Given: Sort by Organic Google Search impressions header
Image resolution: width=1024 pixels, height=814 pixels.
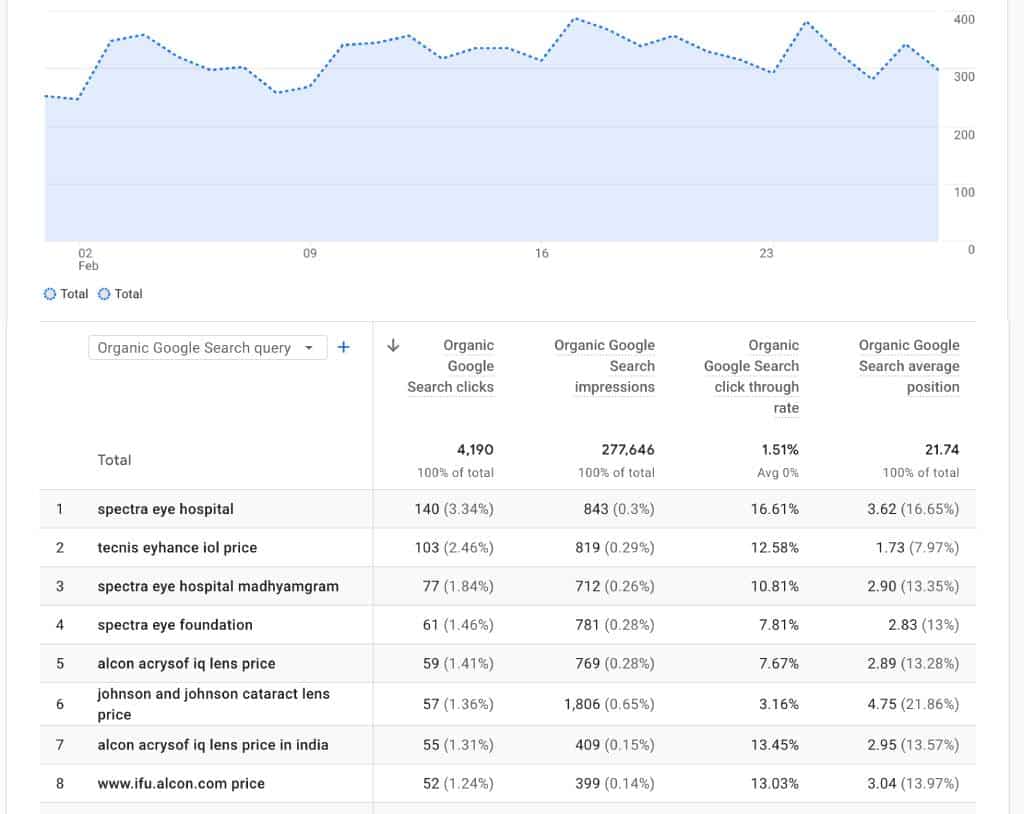Looking at the screenshot, I should 604,366.
